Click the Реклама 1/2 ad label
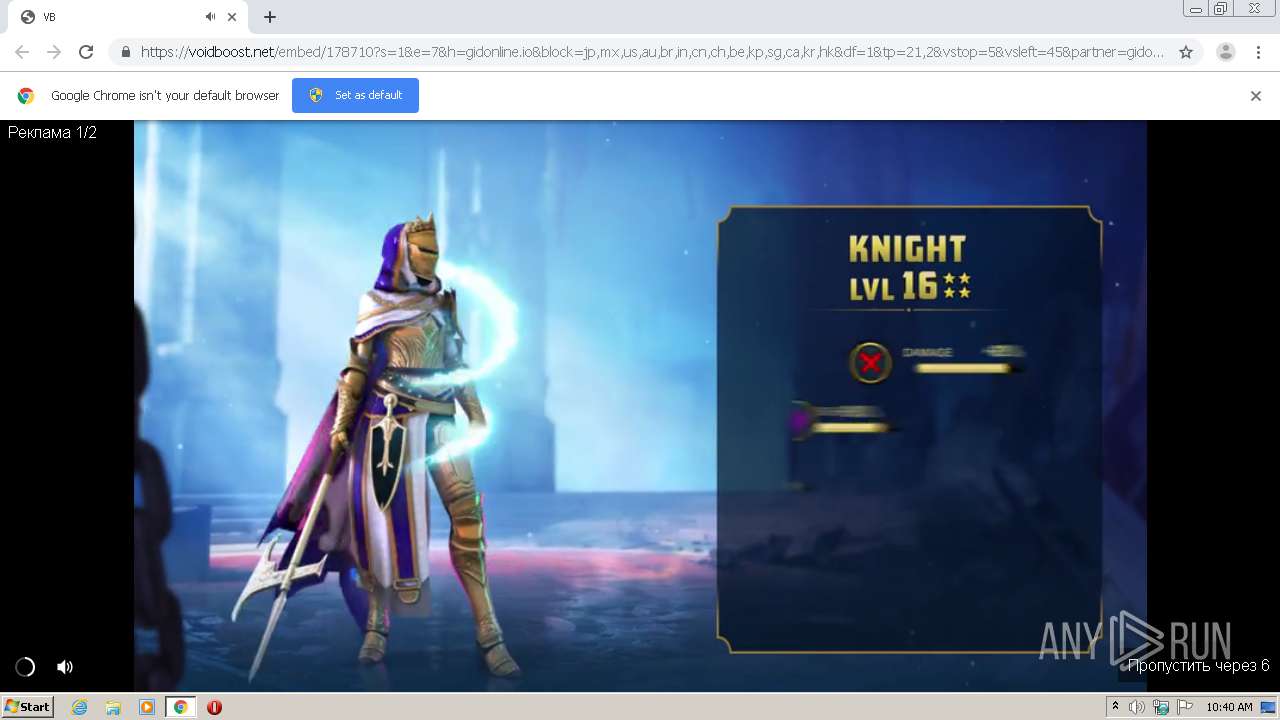 point(52,132)
